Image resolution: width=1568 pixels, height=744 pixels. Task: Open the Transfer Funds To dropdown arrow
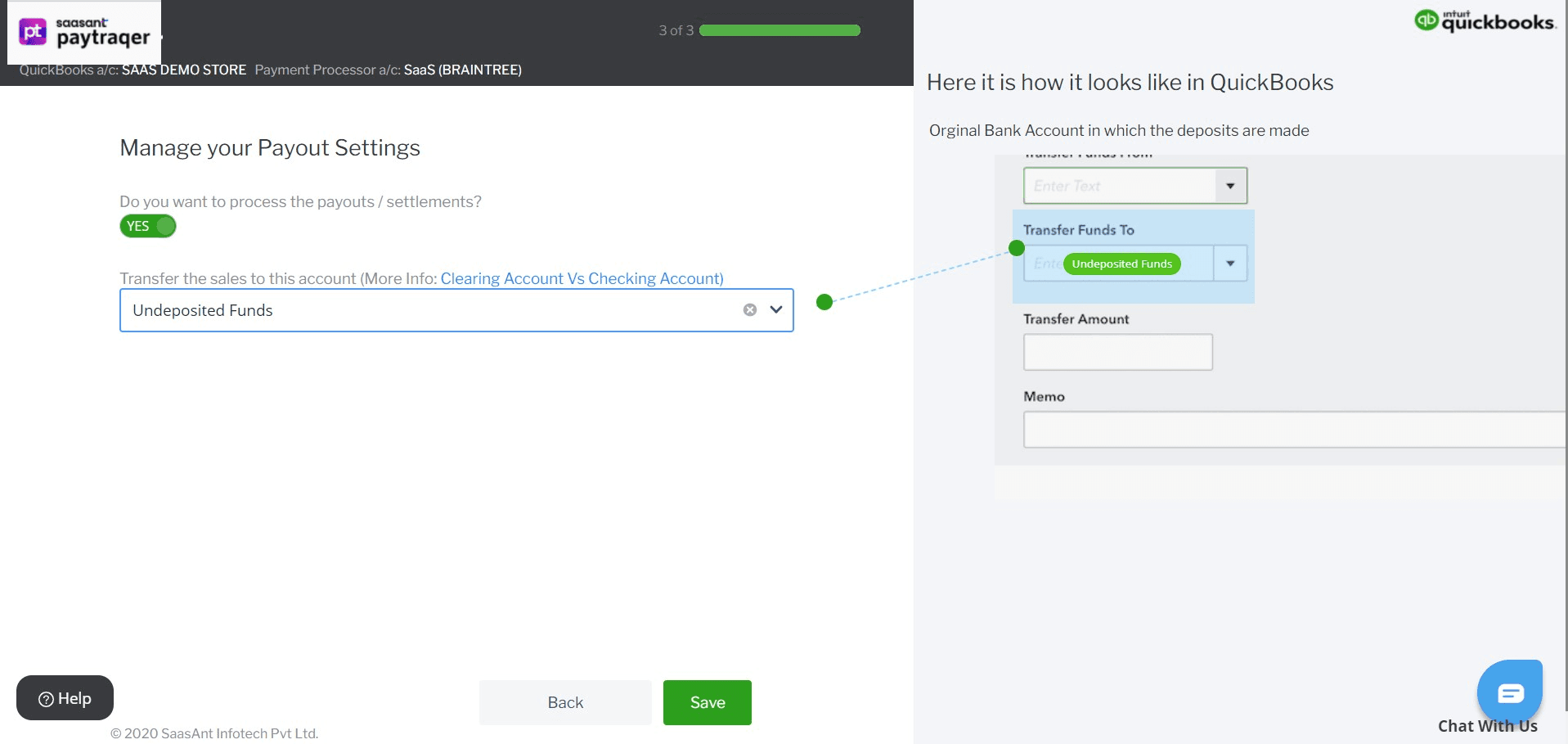click(x=1230, y=264)
